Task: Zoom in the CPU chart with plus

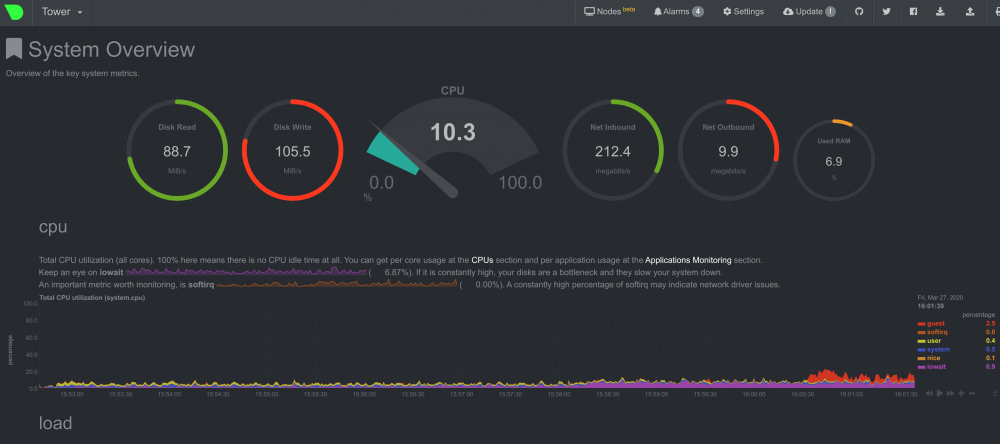Action: [961, 393]
